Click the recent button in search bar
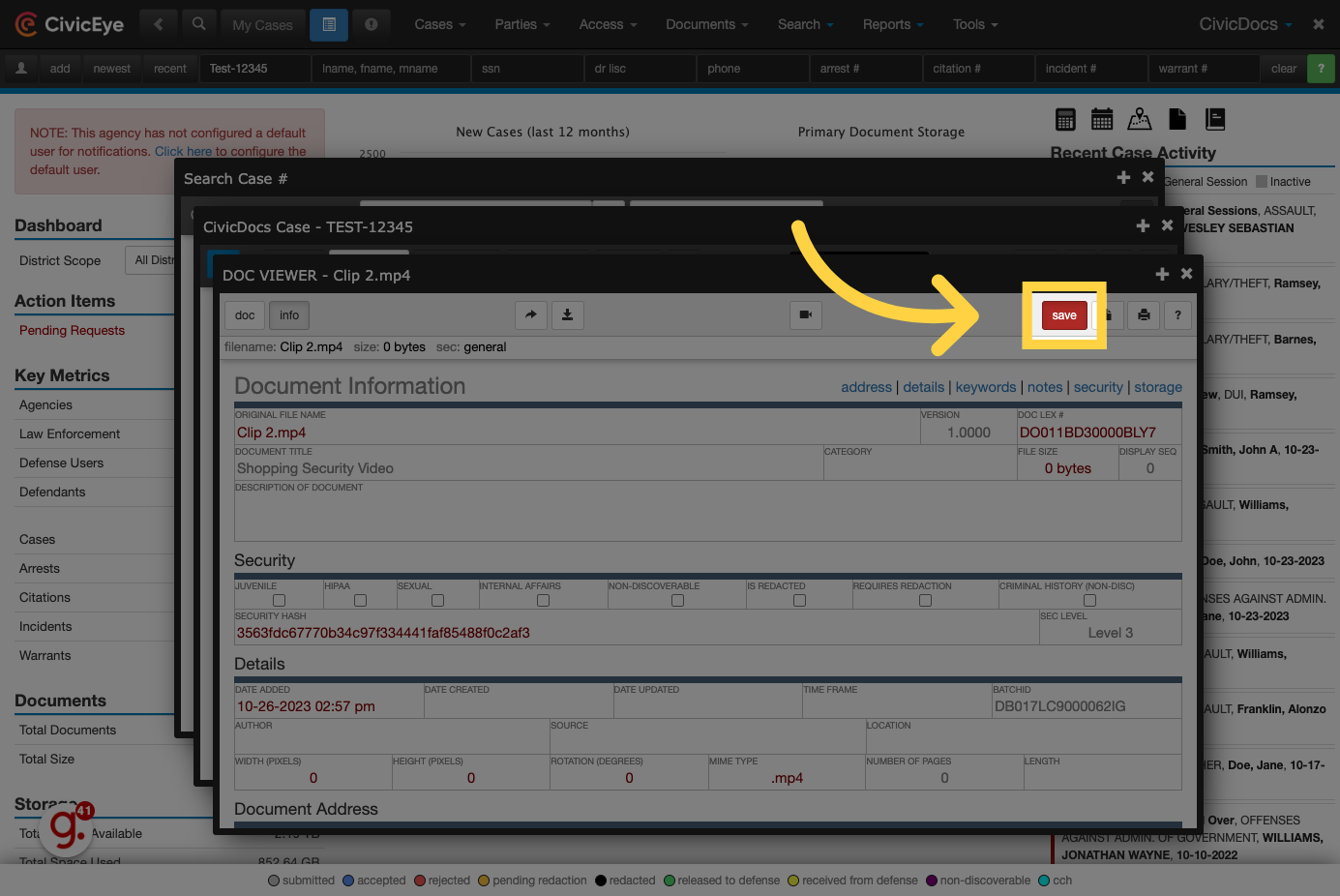The height and width of the screenshot is (896, 1340). pyautogui.click(x=170, y=69)
